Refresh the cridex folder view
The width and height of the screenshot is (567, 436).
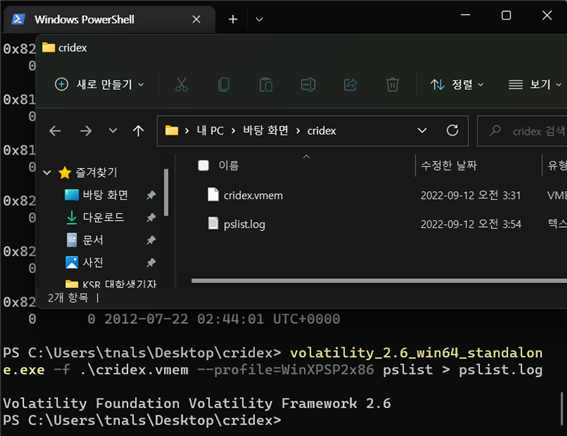tap(452, 131)
